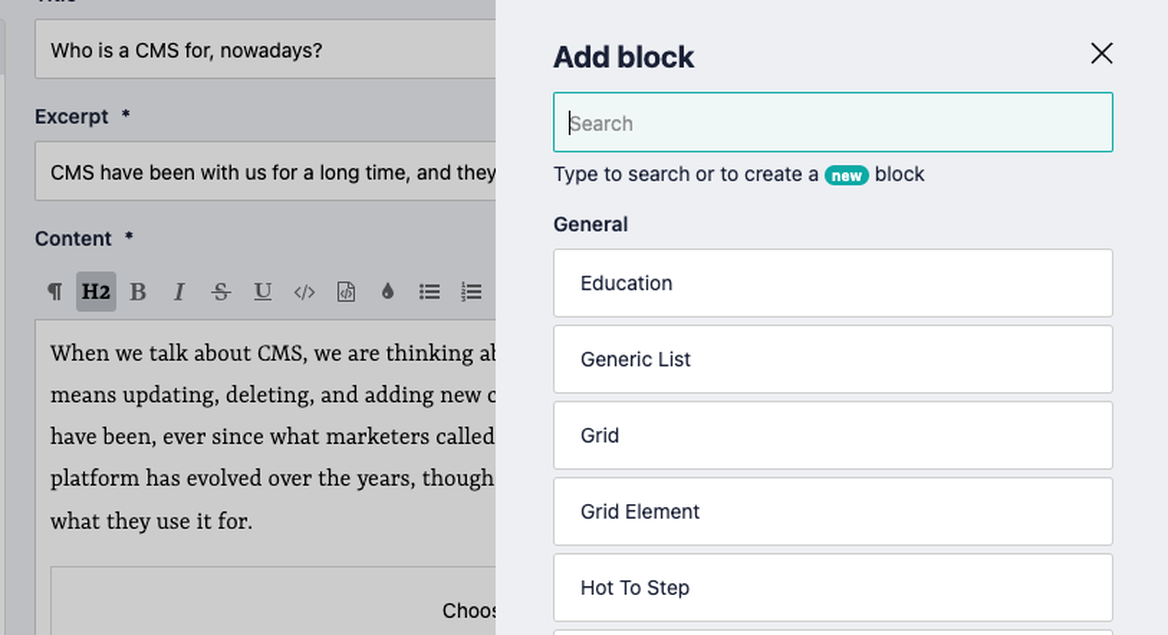Click the block search field
The height and width of the screenshot is (635, 1168).
pyautogui.click(x=832, y=122)
